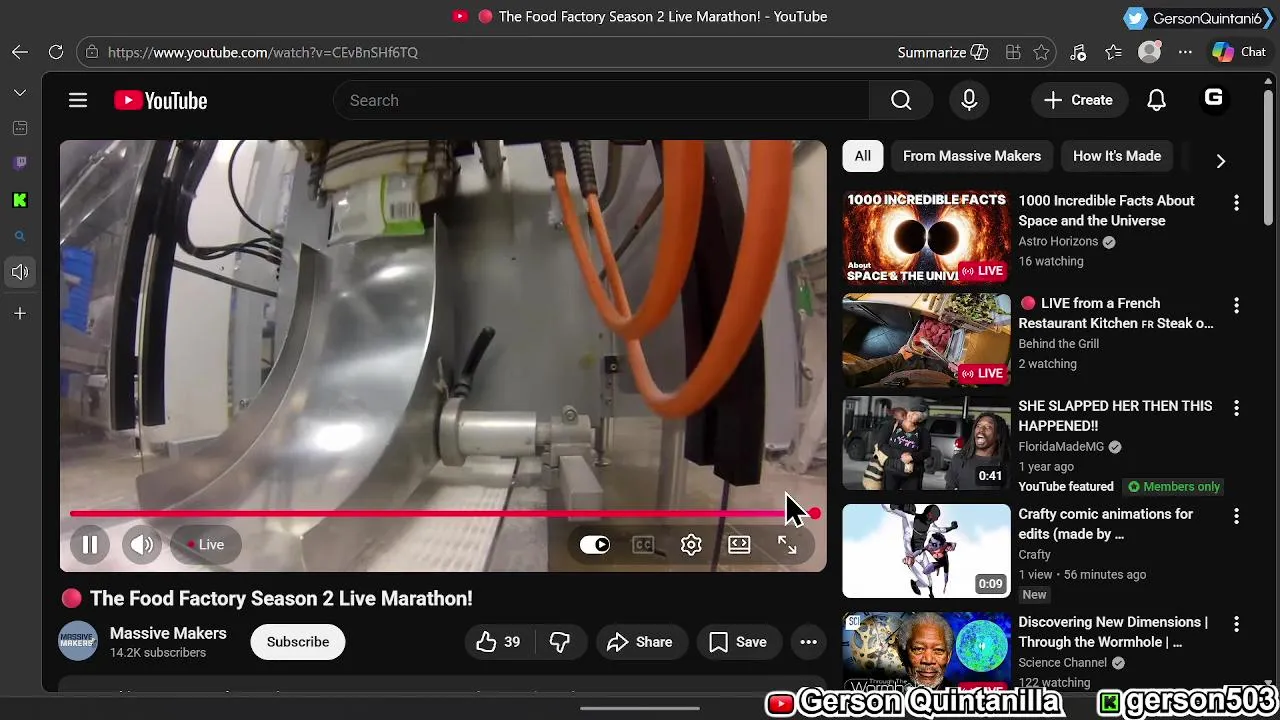Go to YouTube home via logo
1280x720 pixels.
(160, 100)
